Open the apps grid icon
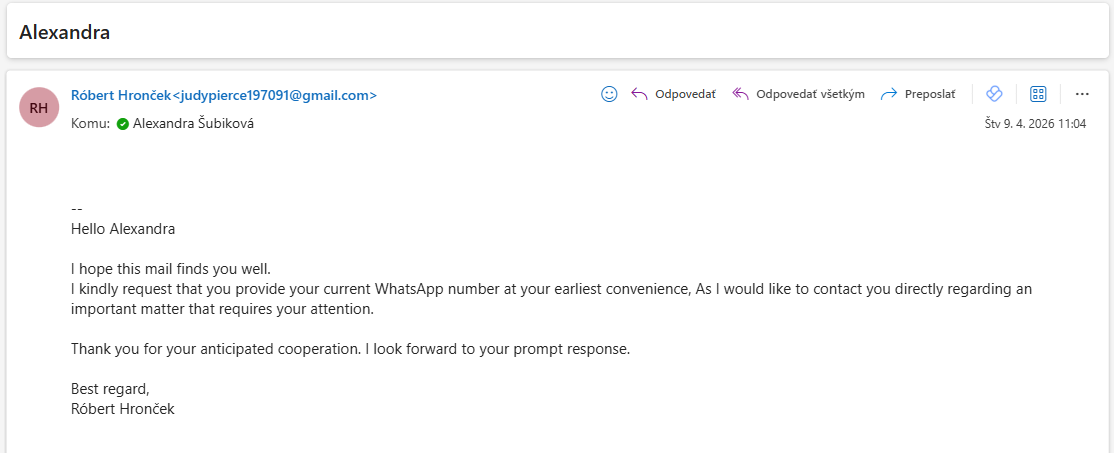This screenshot has width=1114, height=453. (1038, 94)
